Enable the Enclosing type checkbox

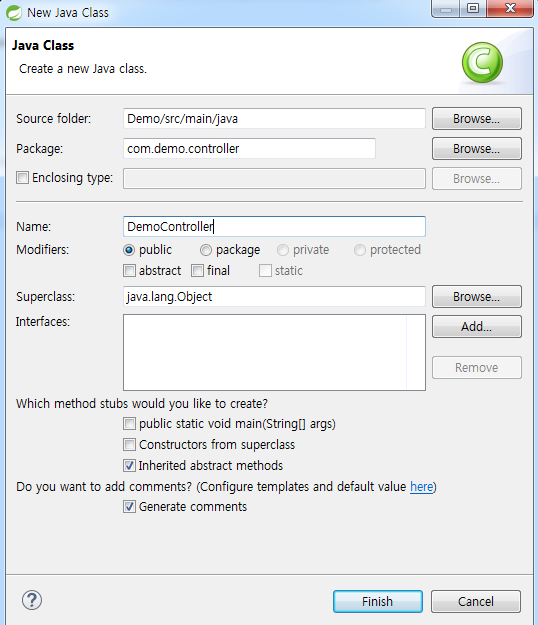22,177
